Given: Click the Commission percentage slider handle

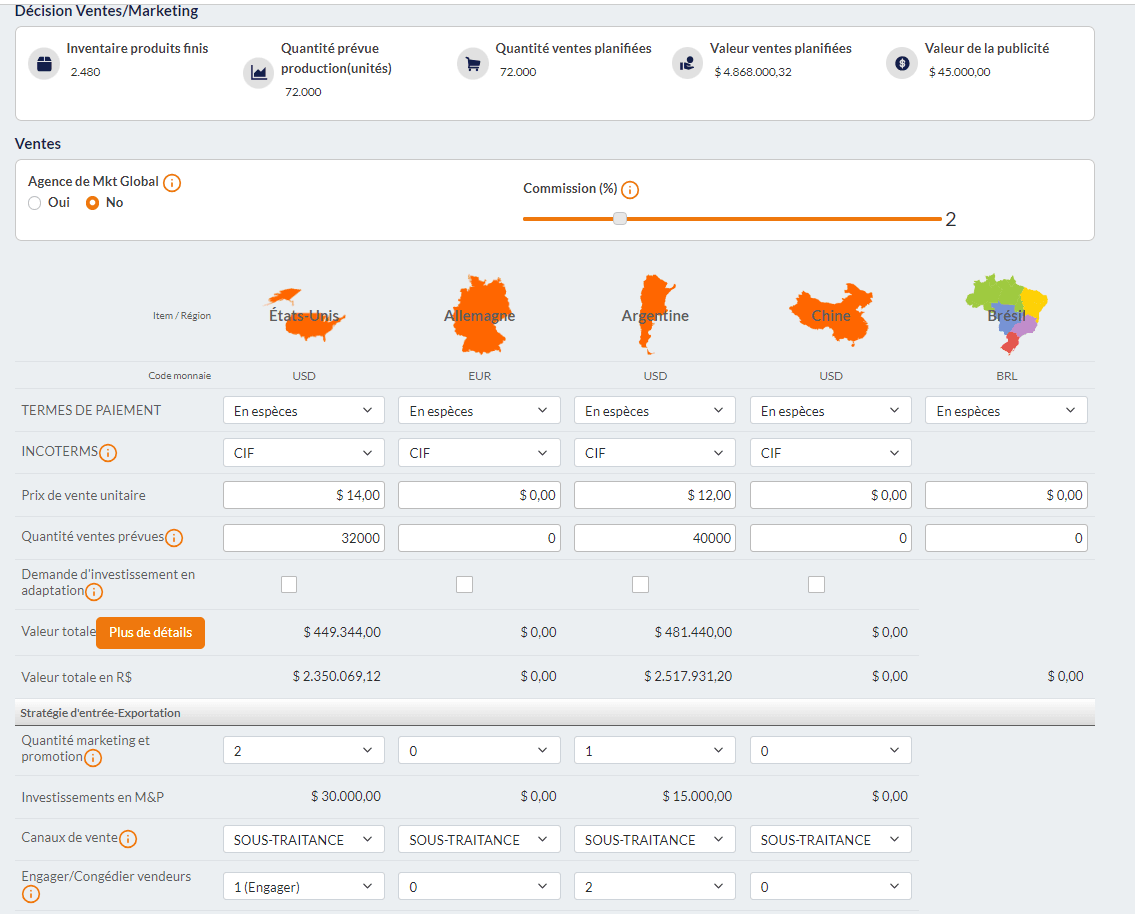Looking at the screenshot, I should 620,219.
